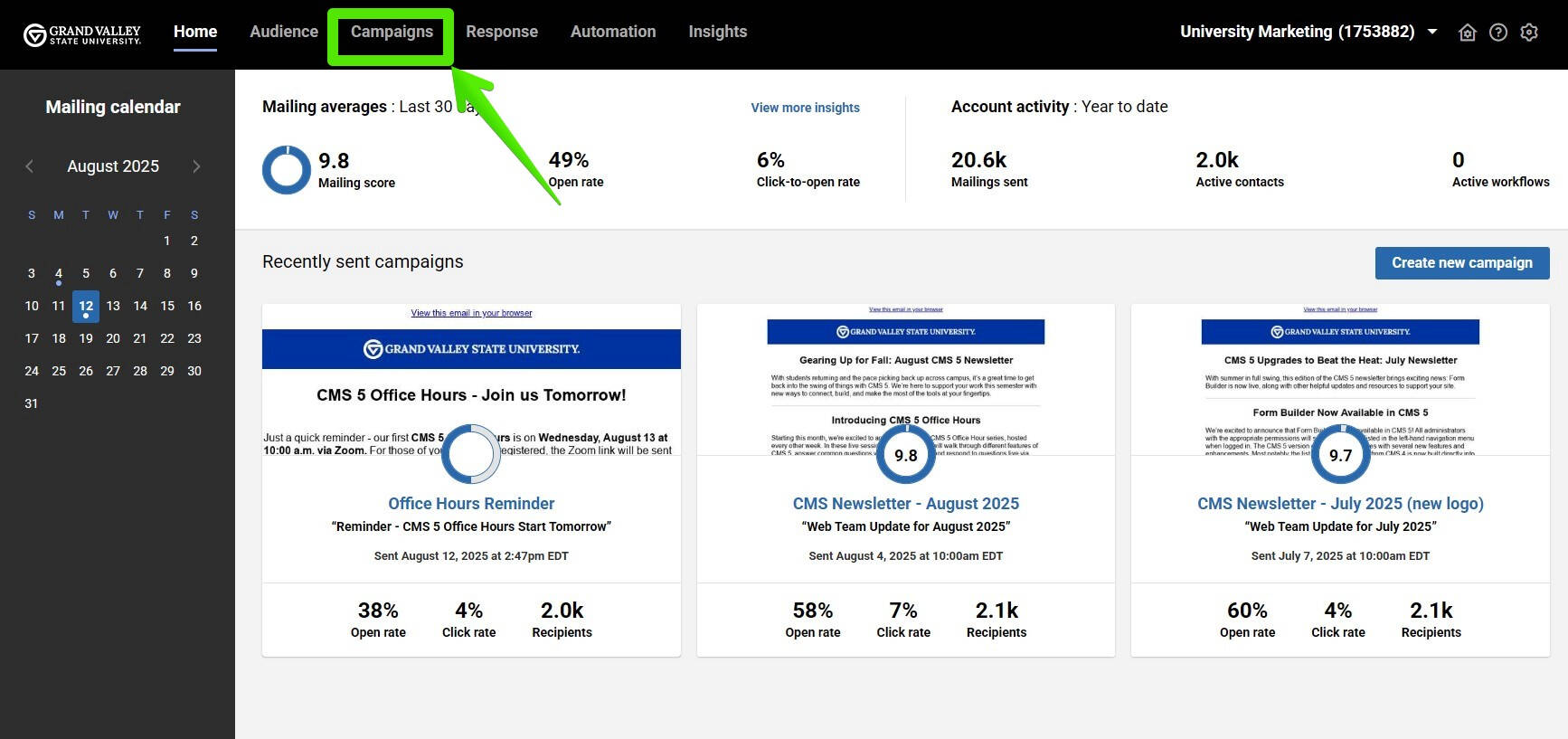Screen dimensions: 1568x739
Task: Click the Mailing score donut chart
Action: point(286,170)
